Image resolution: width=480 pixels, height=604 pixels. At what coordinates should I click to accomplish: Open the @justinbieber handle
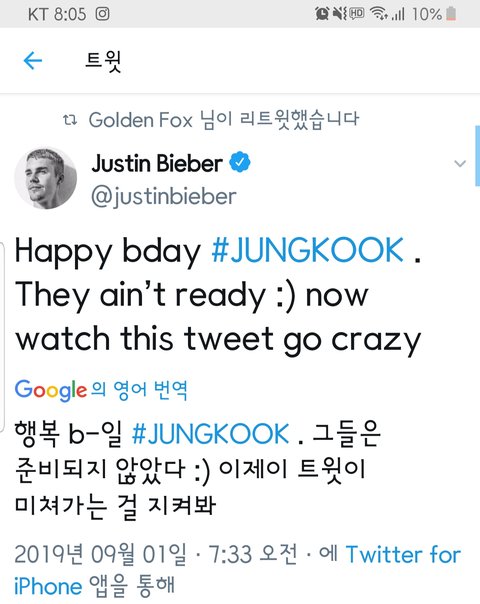pos(164,197)
